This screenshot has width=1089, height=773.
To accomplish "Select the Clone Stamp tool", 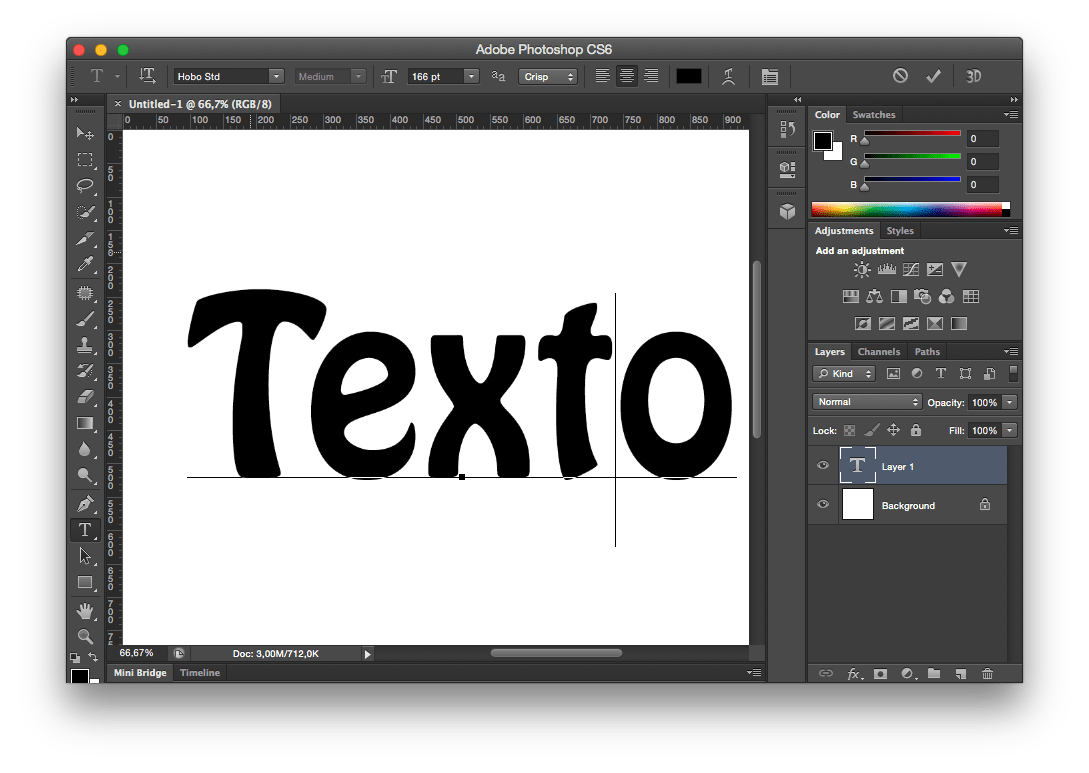I will click(x=85, y=344).
